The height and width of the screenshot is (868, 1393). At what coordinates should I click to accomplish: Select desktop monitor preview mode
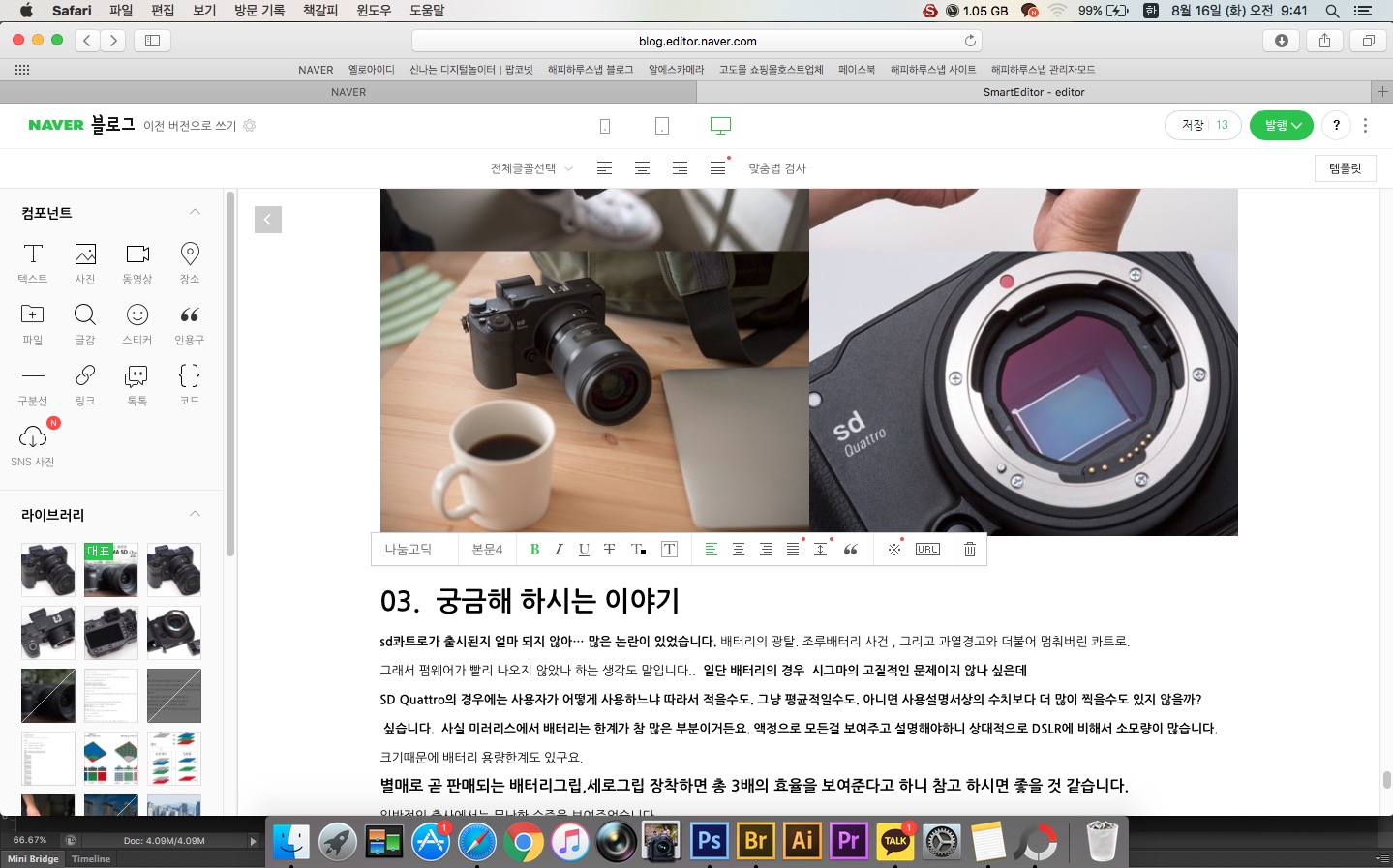pos(720,126)
